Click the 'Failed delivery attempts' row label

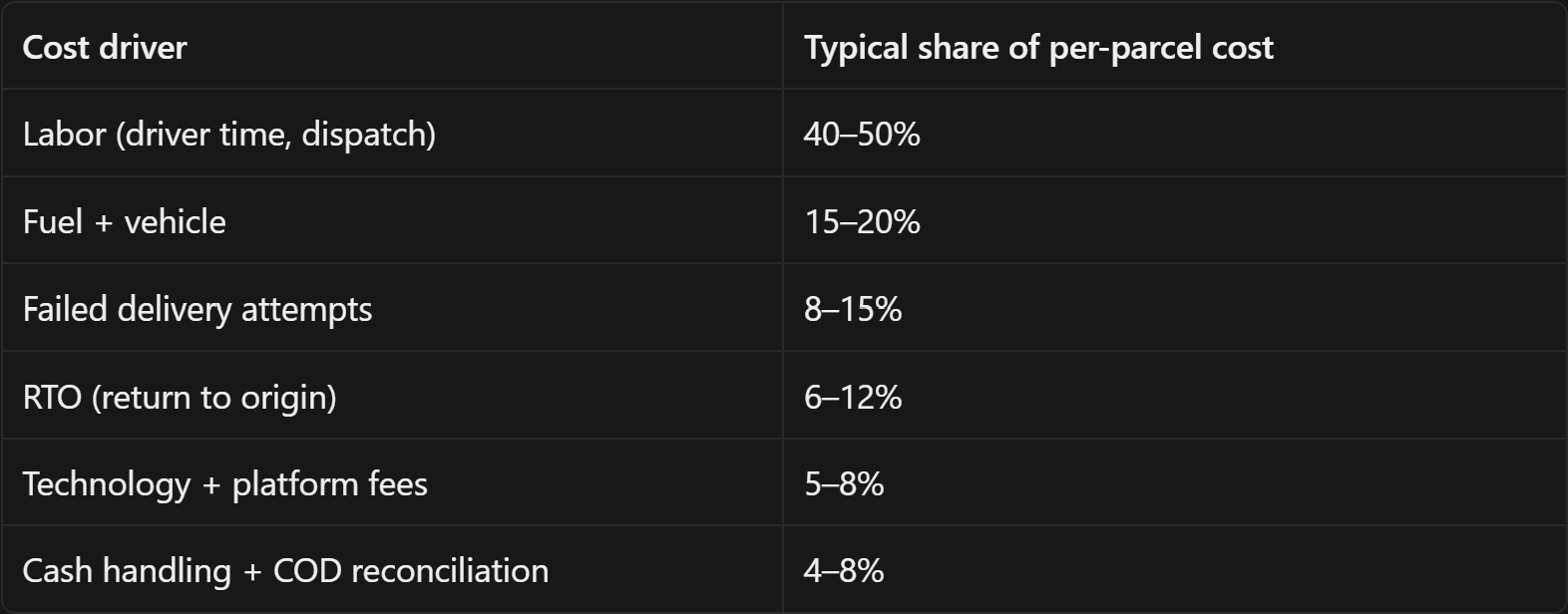[x=196, y=309]
